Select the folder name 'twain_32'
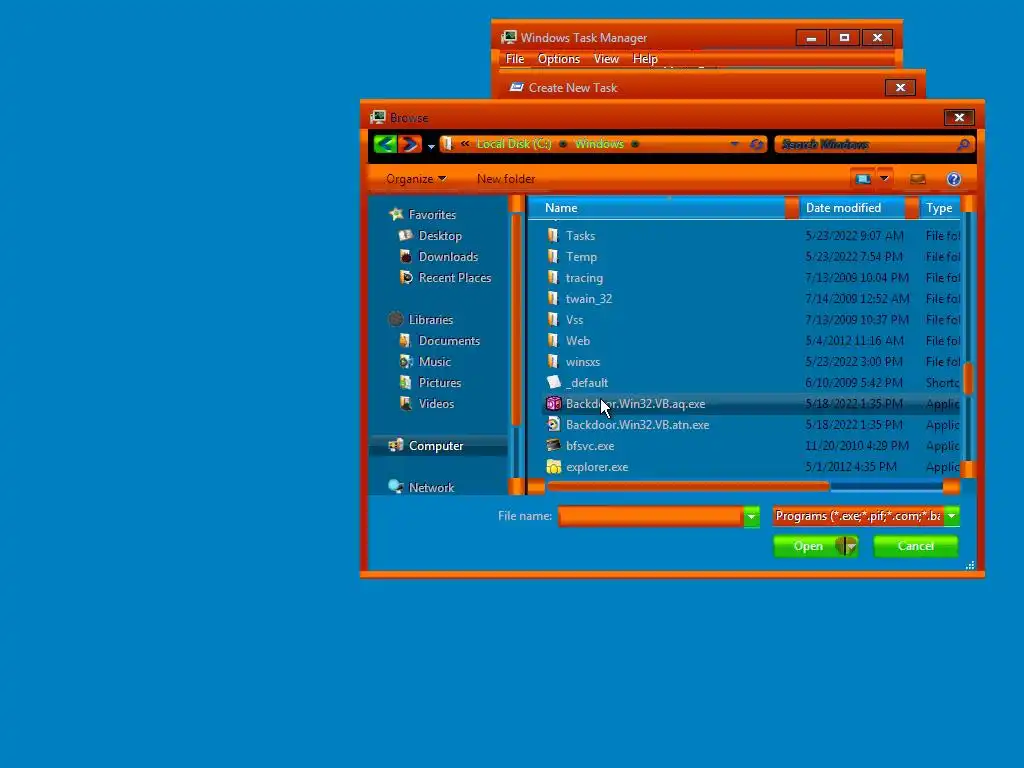The image size is (1024, 768). click(588, 298)
